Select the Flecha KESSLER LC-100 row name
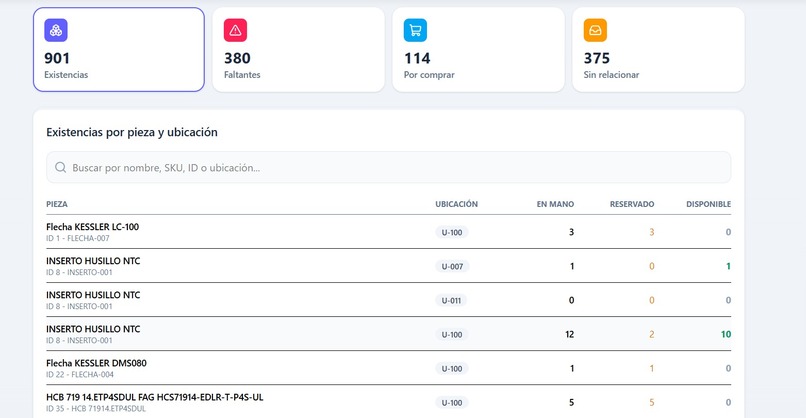This screenshot has width=806, height=418. pyautogui.click(x=93, y=227)
